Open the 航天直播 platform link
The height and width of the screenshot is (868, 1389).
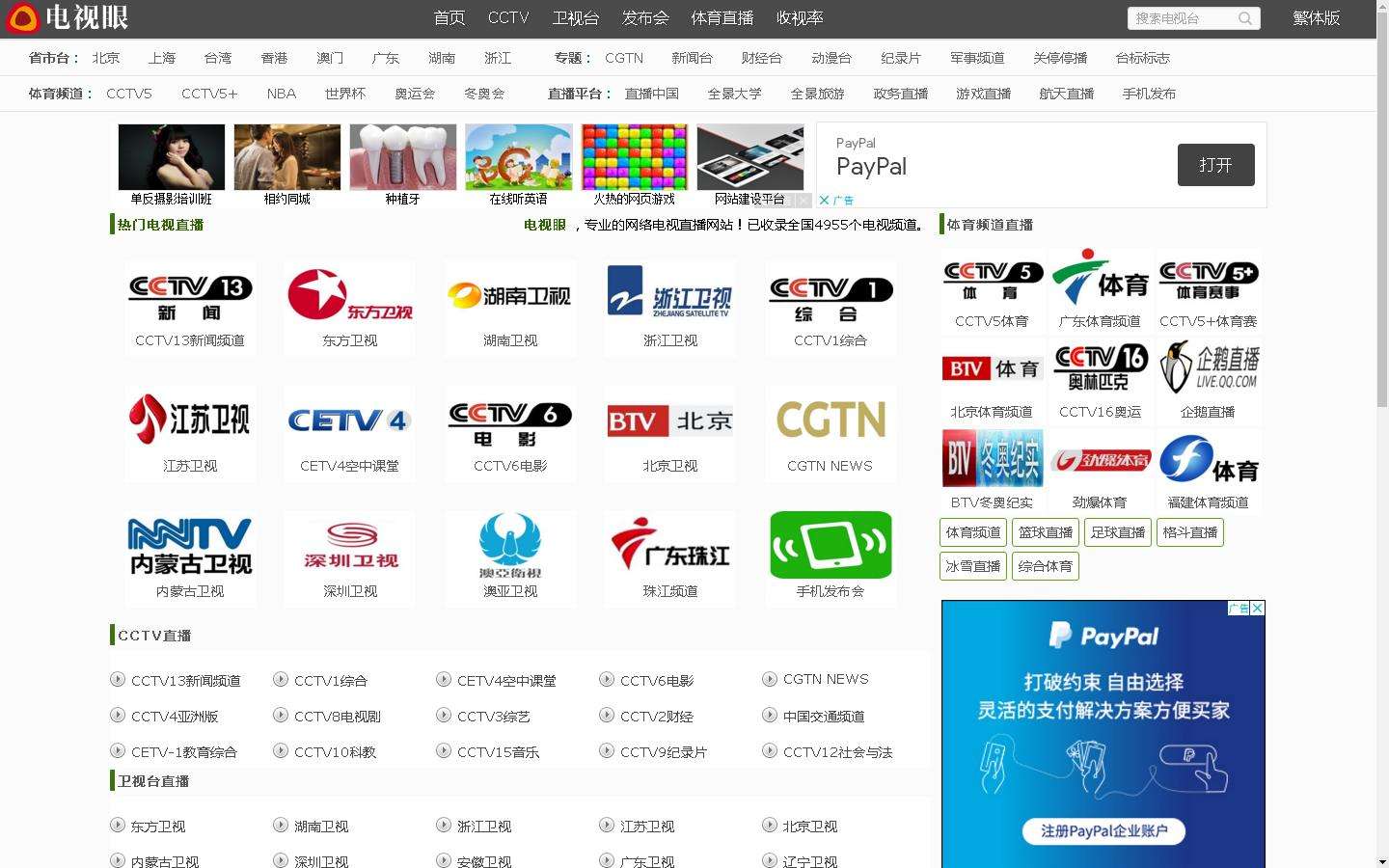(x=1067, y=94)
